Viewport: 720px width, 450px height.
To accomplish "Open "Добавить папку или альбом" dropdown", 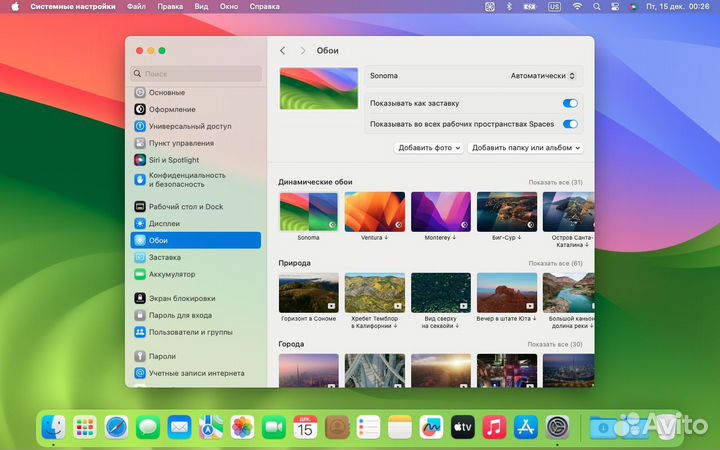I will tap(525, 148).
